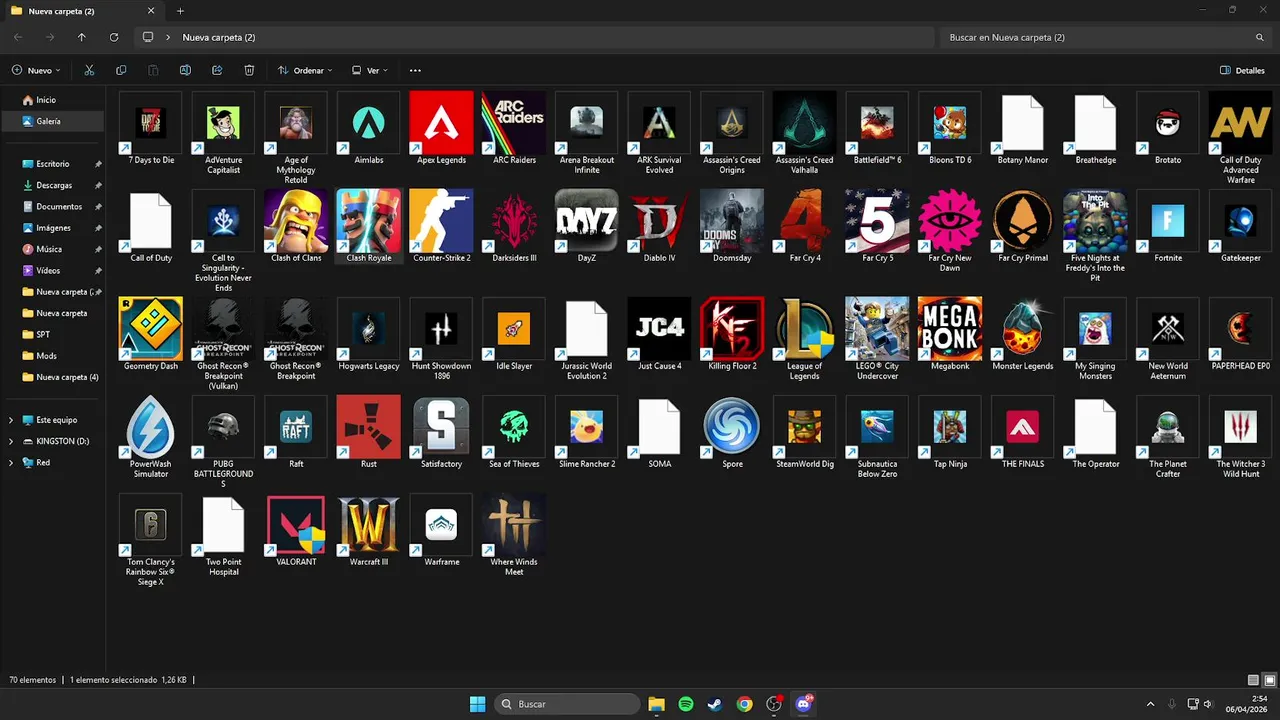Screen dimensions: 1280x720
Task: Select the Apex Legends shortcut
Action: (x=441, y=129)
